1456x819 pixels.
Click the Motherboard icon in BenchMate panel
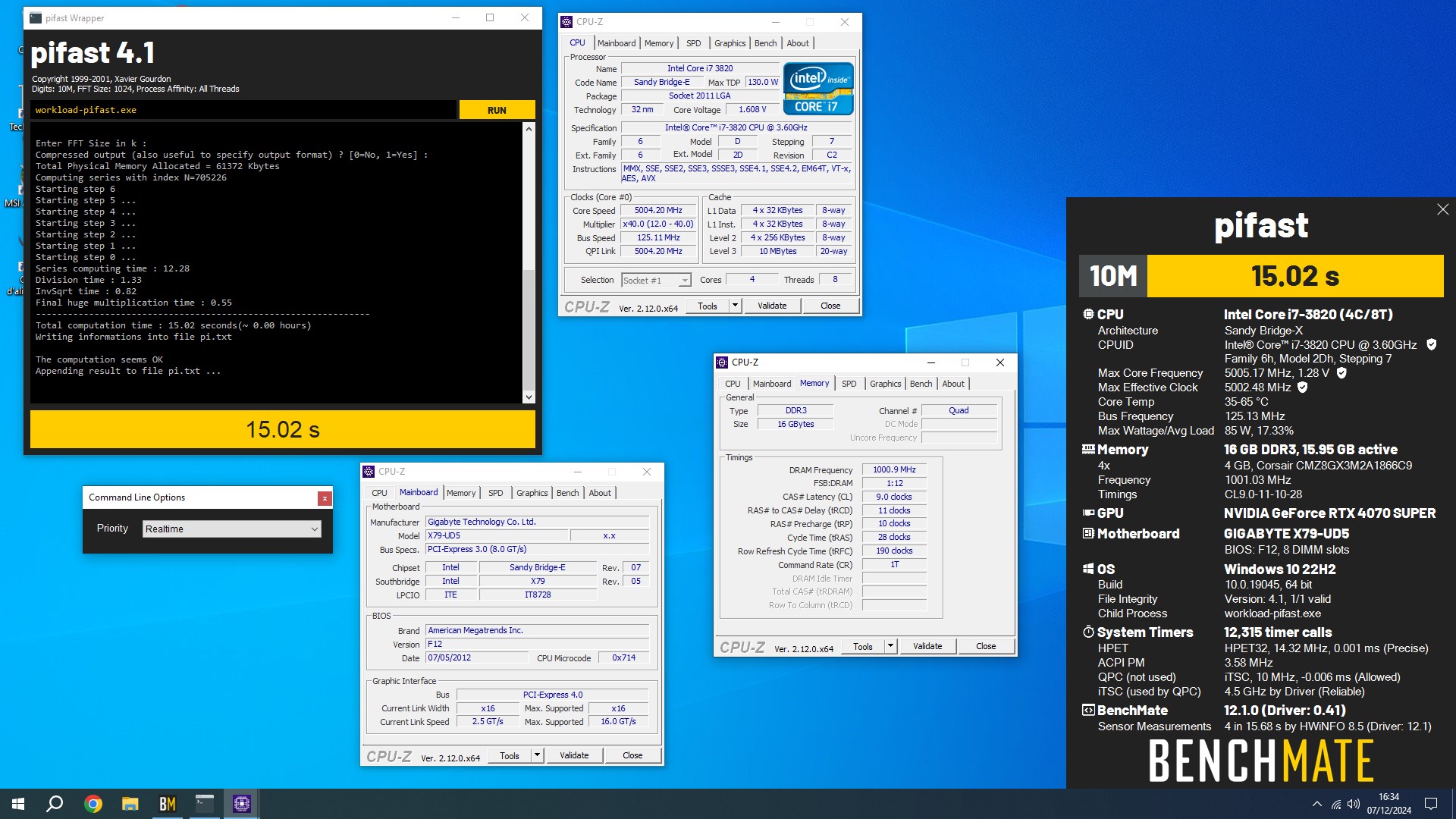pos(1088,533)
